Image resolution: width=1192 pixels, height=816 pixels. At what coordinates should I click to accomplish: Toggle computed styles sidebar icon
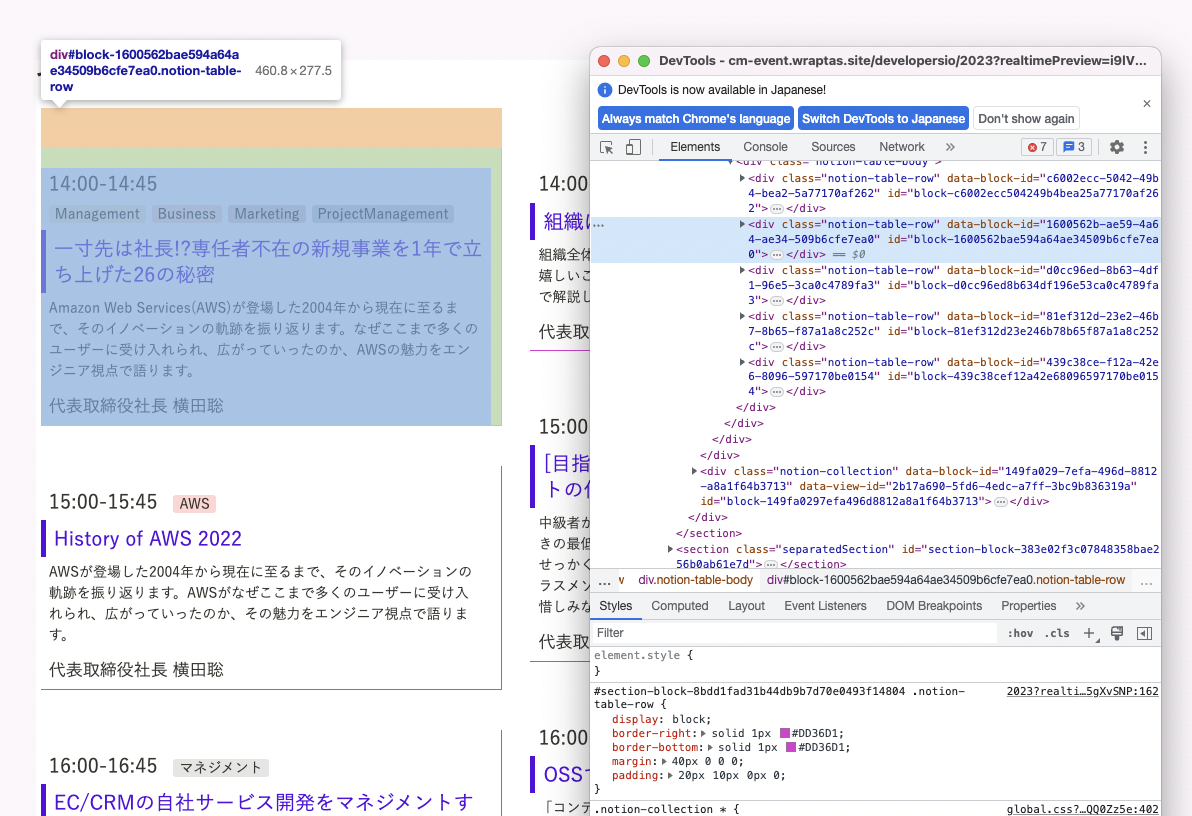(x=1144, y=633)
